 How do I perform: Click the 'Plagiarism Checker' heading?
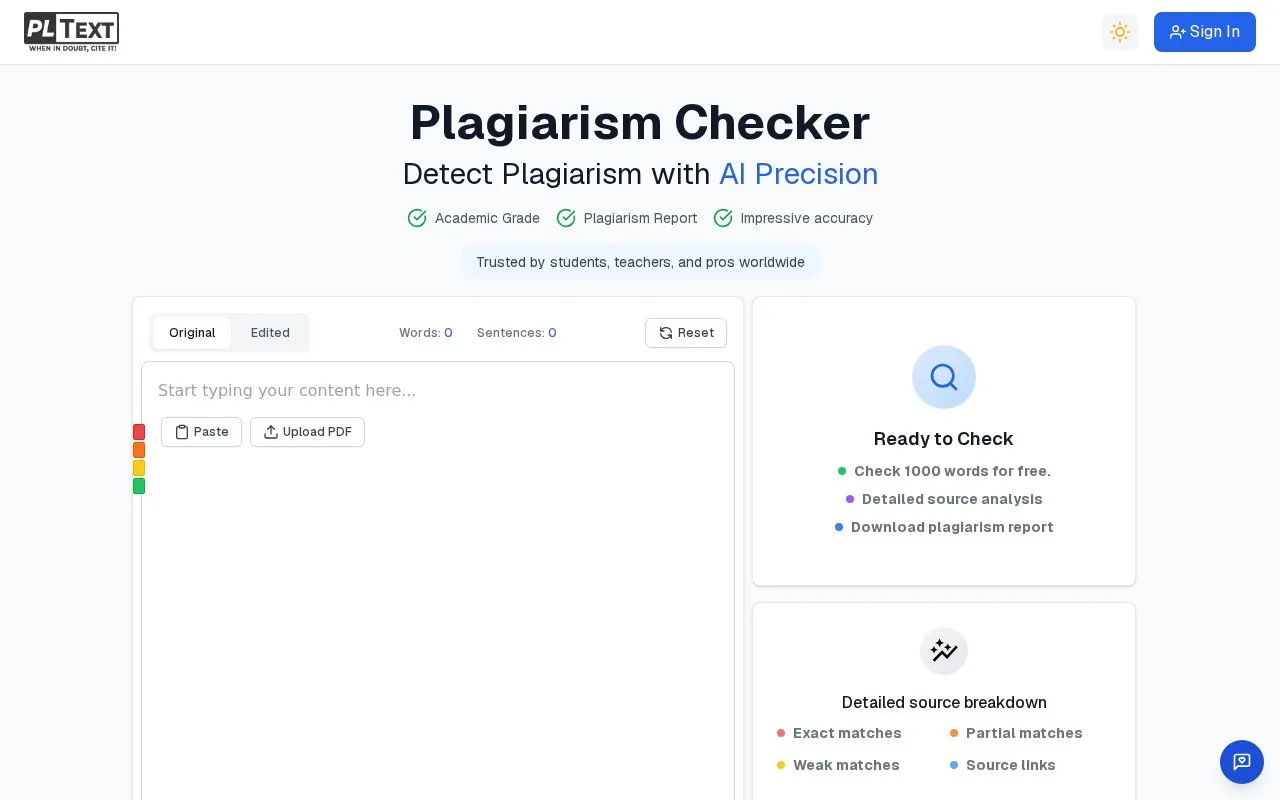click(x=640, y=123)
